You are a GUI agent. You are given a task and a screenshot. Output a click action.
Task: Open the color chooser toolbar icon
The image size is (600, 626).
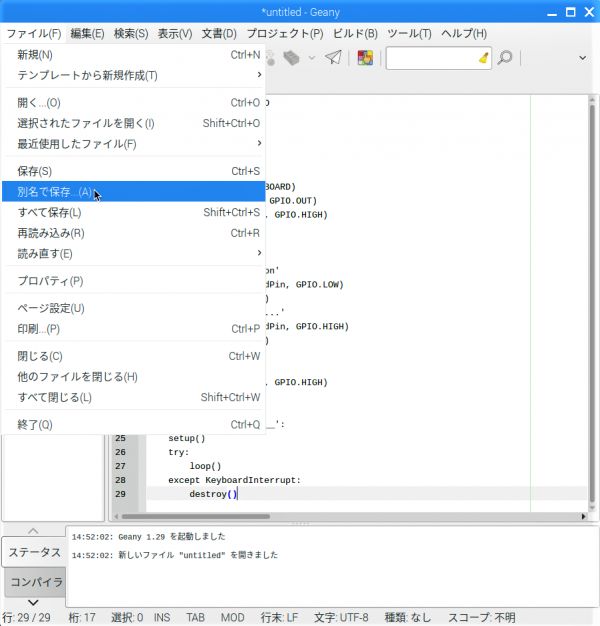tap(366, 57)
